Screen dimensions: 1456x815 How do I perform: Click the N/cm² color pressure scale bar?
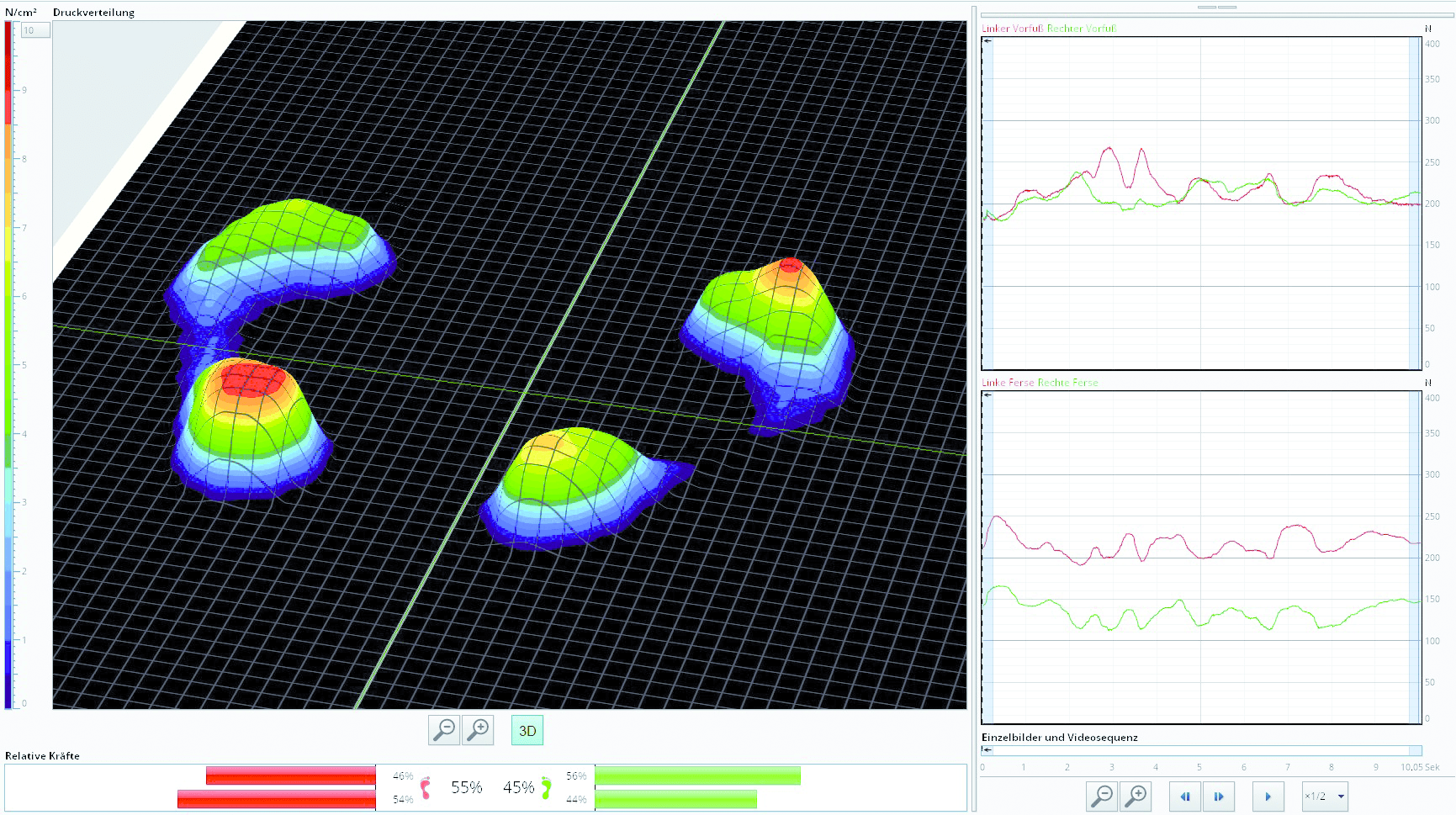[x=8, y=364]
